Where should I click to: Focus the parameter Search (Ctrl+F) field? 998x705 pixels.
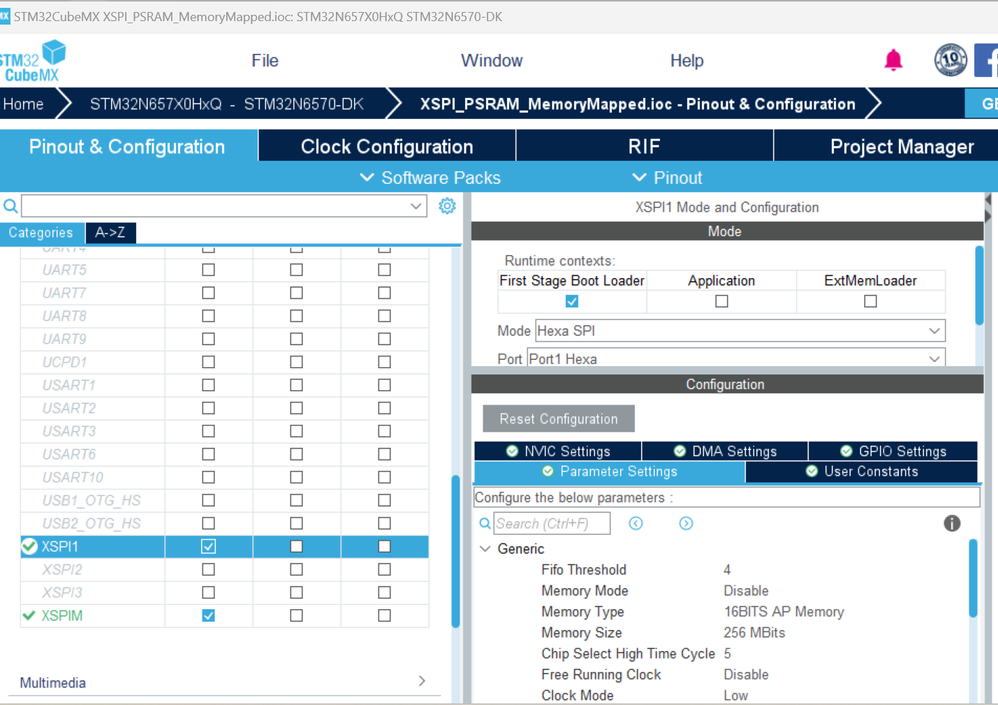pyautogui.click(x=552, y=523)
